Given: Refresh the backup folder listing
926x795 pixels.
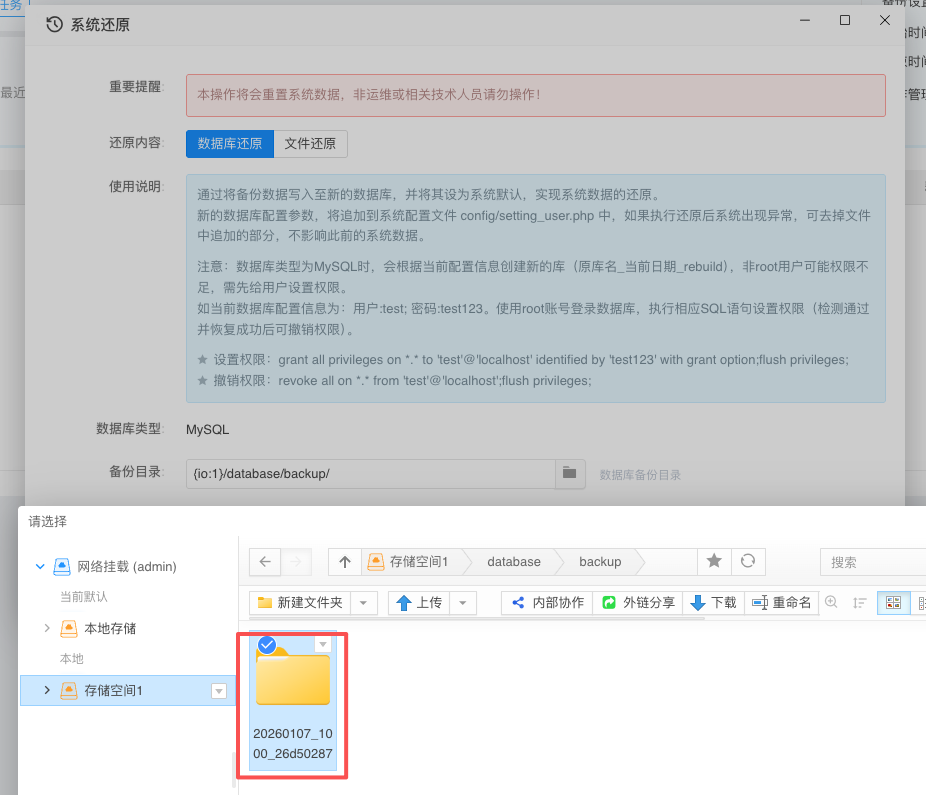Looking at the screenshot, I should (x=747, y=562).
